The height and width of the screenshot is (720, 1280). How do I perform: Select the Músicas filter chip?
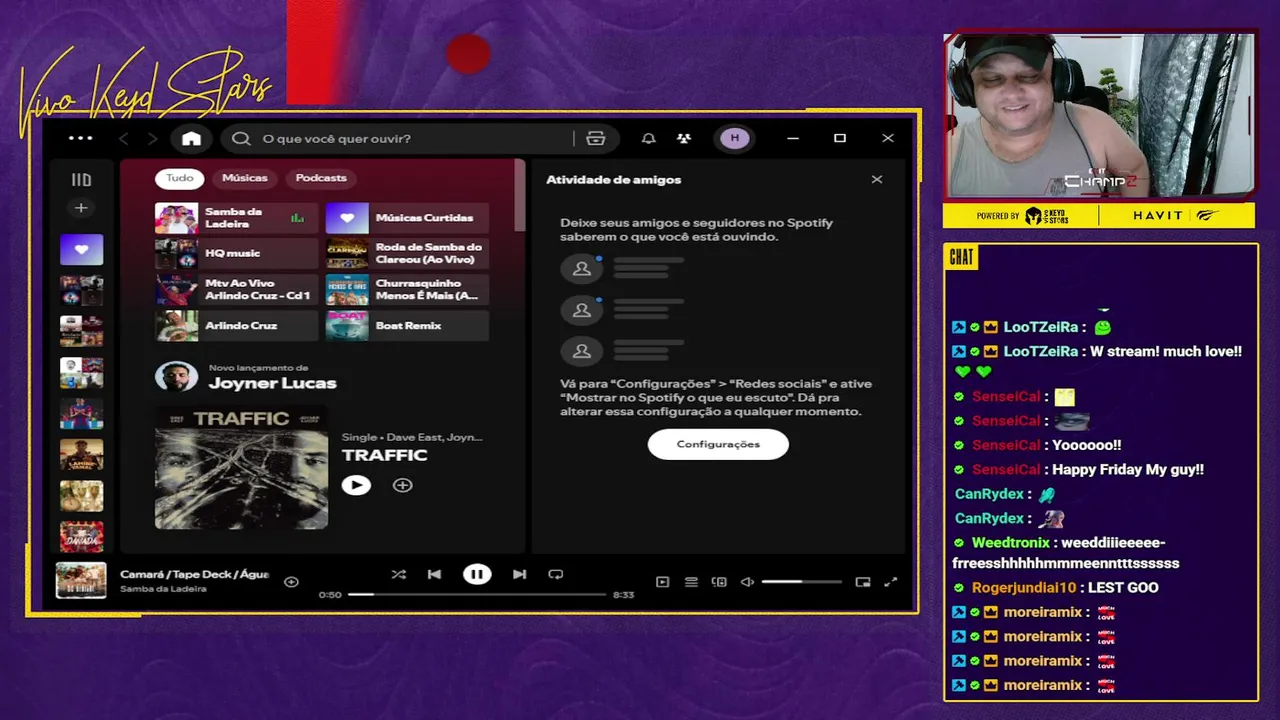(245, 178)
